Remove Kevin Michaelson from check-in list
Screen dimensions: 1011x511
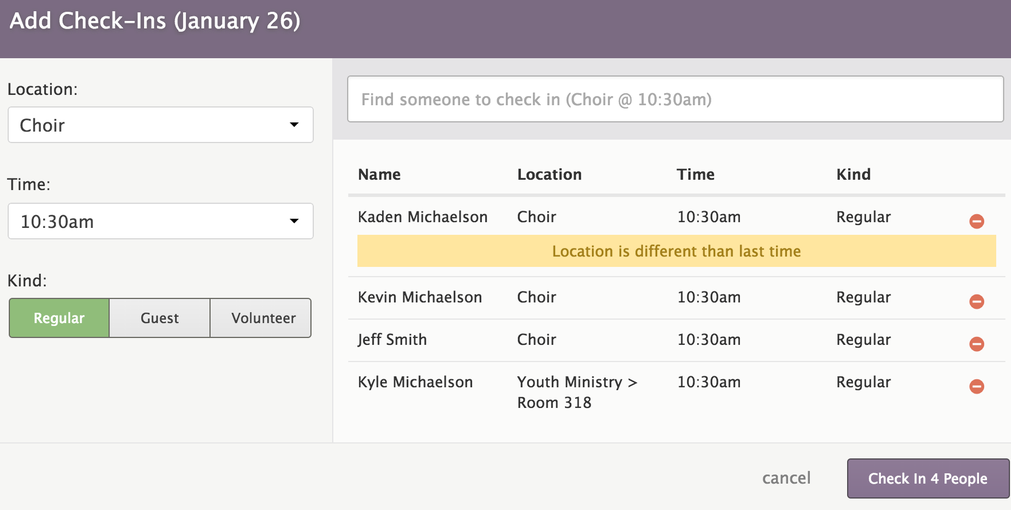click(977, 301)
